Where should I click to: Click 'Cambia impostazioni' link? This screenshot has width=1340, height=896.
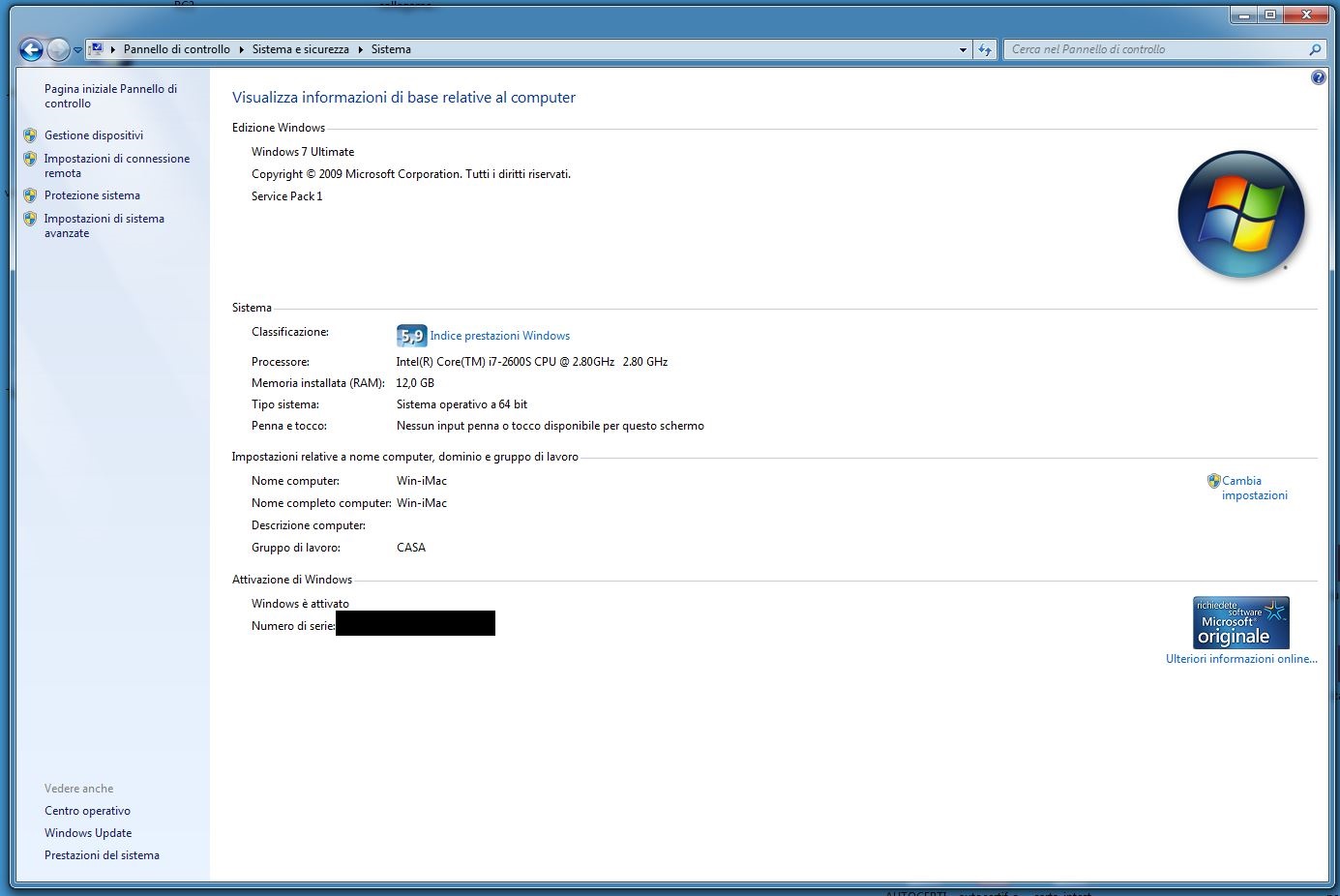(1254, 488)
